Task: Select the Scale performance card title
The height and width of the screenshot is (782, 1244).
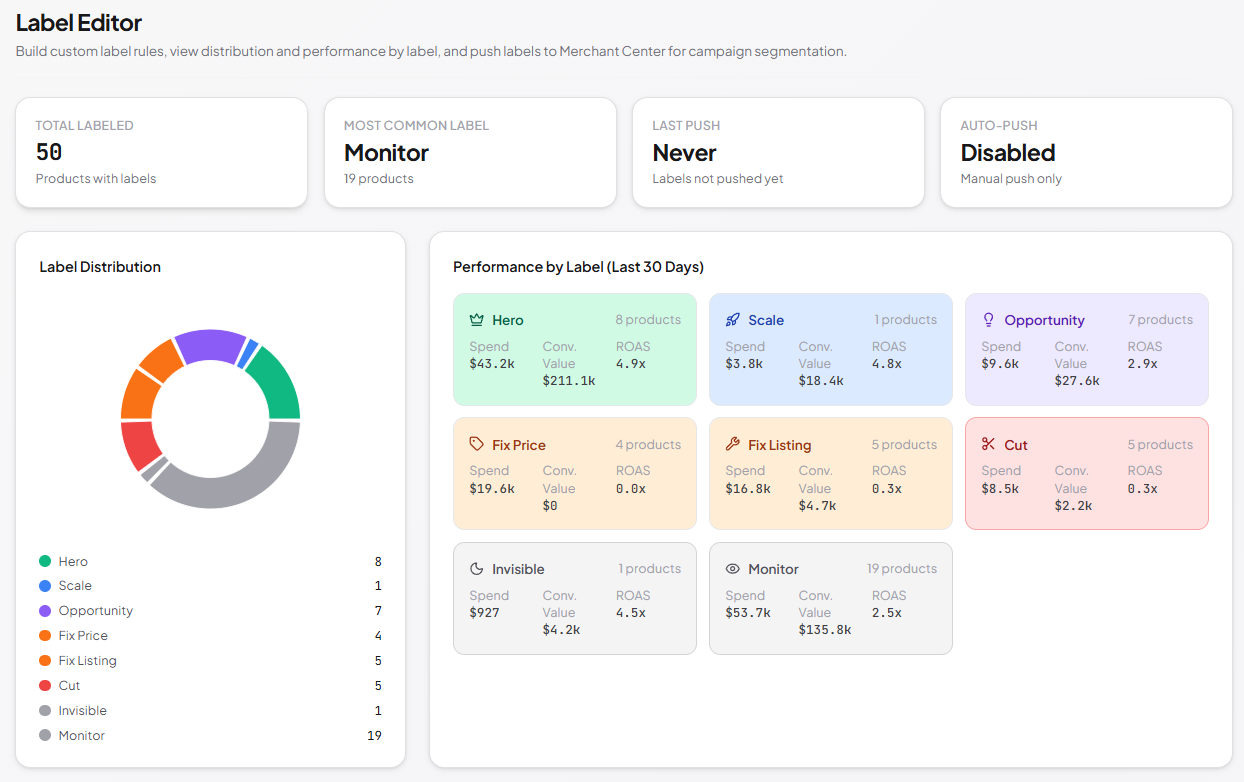Action: [x=766, y=320]
